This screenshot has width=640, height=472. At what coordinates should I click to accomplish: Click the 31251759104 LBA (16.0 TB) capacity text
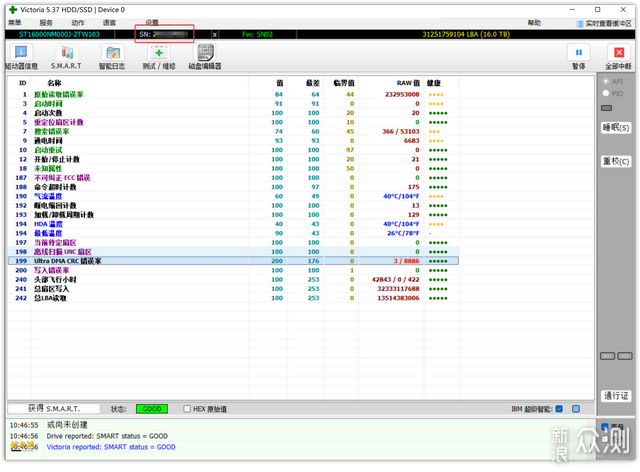click(x=466, y=35)
